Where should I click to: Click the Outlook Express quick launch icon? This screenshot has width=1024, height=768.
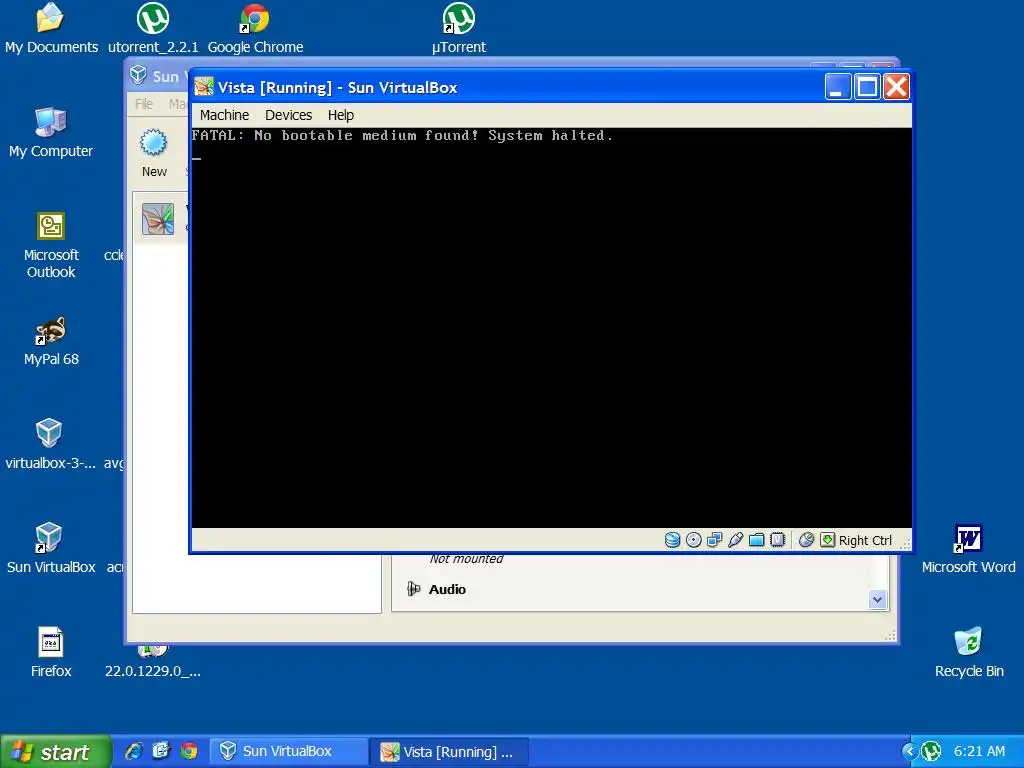161,752
